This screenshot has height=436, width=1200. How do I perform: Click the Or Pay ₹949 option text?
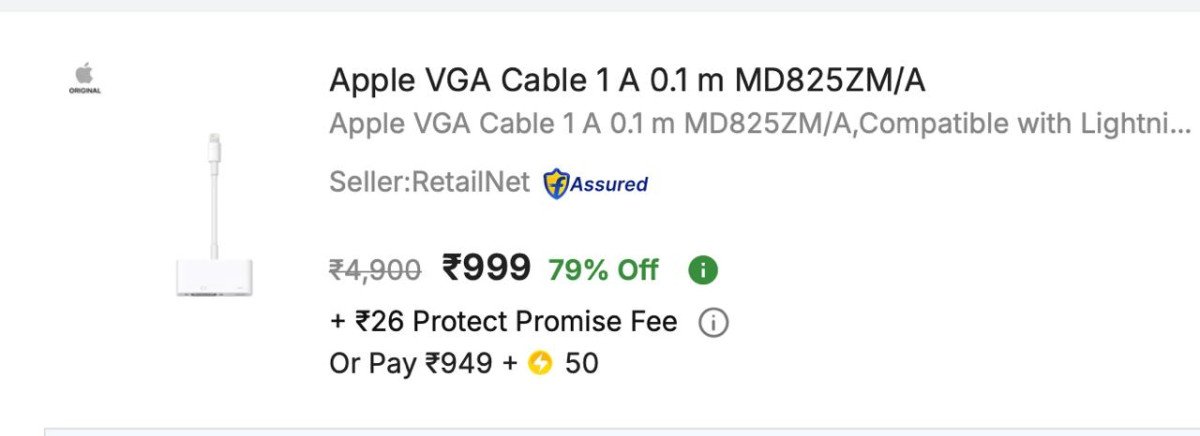411,363
